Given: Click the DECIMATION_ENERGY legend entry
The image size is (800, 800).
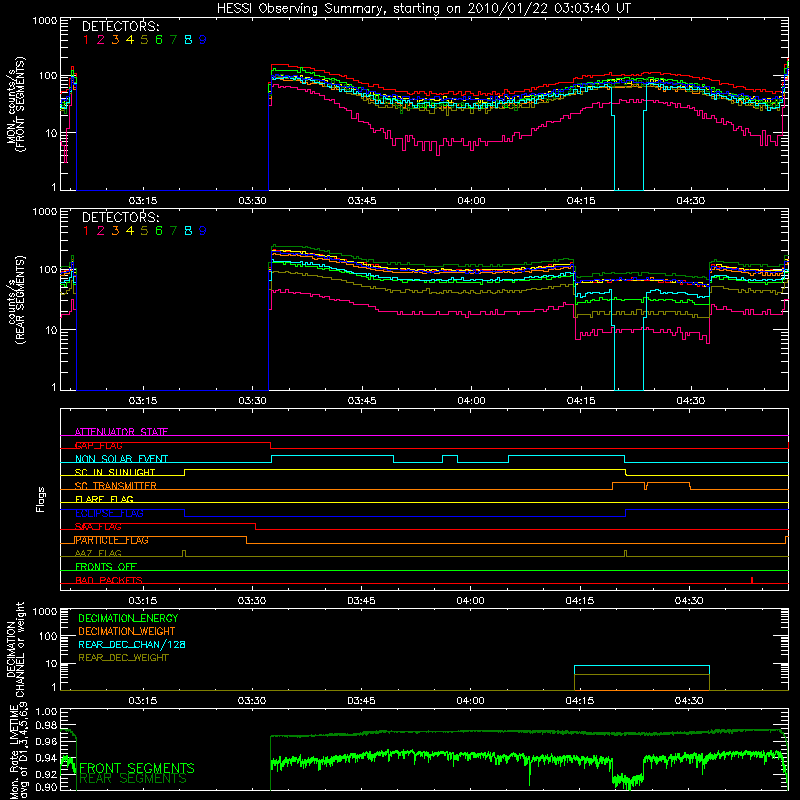Looking at the screenshot, I should pyautogui.click(x=128, y=618).
